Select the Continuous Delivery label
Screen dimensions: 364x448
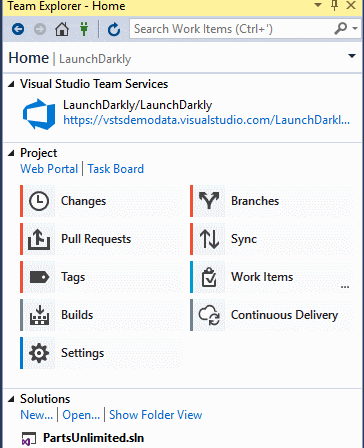click(x=284, y=315)
